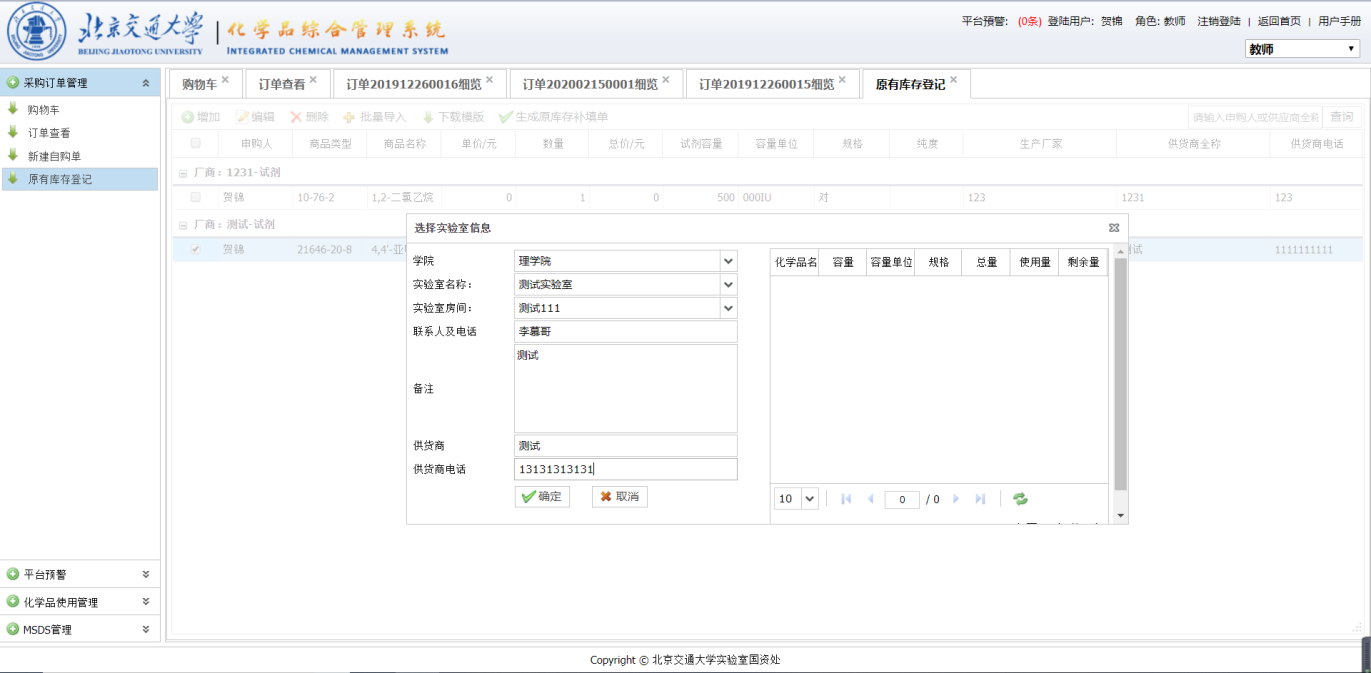1371x673 pixels.
Task: Click next page arrow in dialog pager
Action: [956, 499]
